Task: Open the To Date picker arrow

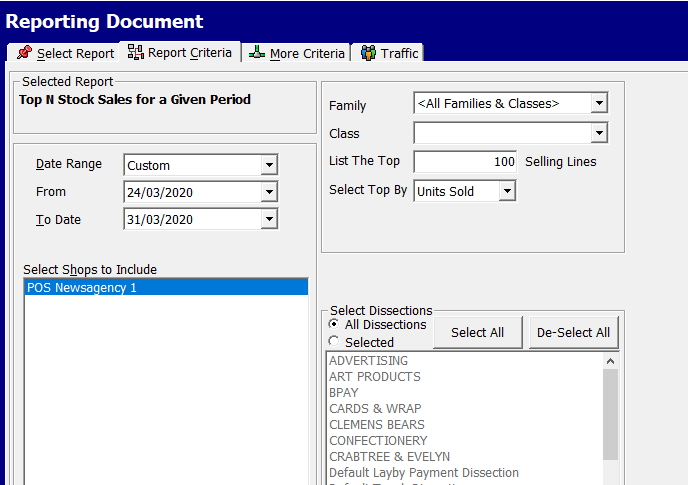Action: pyautogui.click(x=269, y=219)
